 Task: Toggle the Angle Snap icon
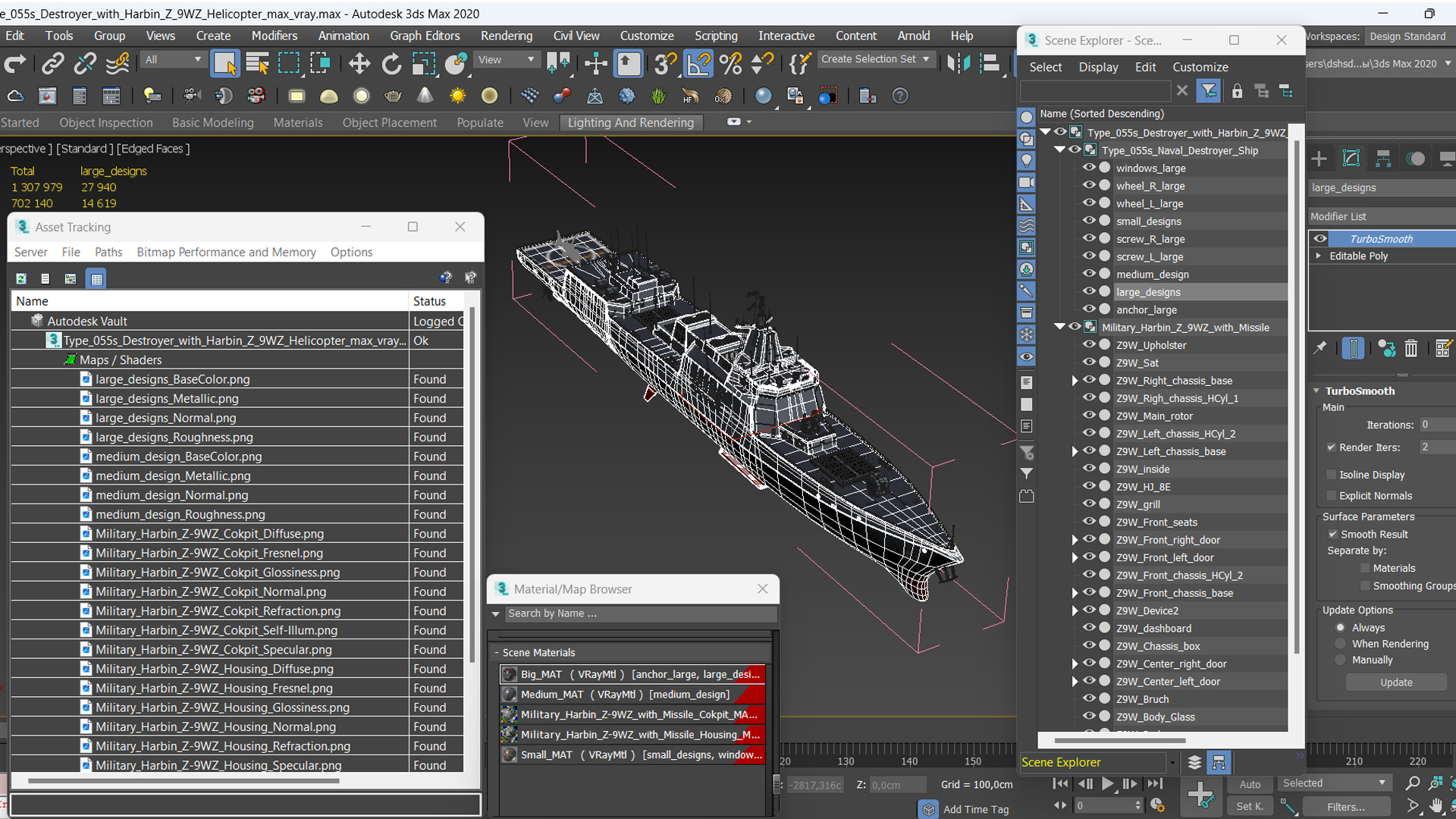(x=698, y=64)
